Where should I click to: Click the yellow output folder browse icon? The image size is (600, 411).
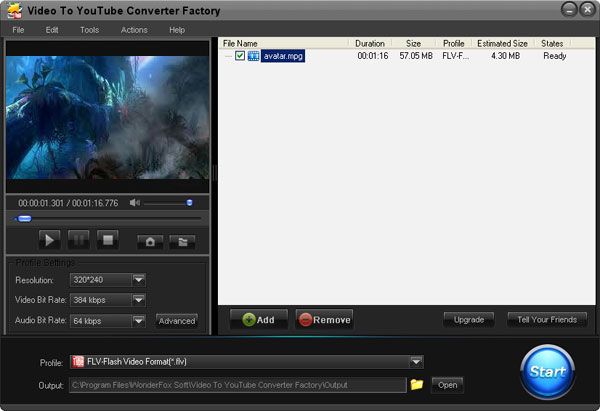click(x=417, y=384)
